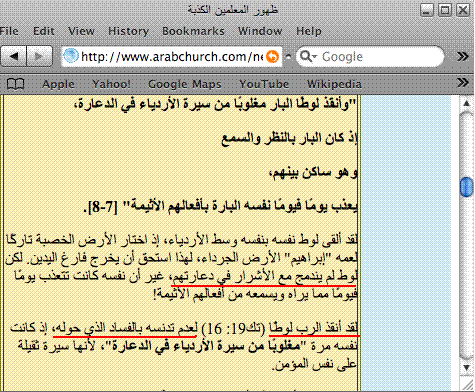The width and height of the screenshot is (475, 392).
Task: Open the YouTube bookmark
Action: coord(264,84)
